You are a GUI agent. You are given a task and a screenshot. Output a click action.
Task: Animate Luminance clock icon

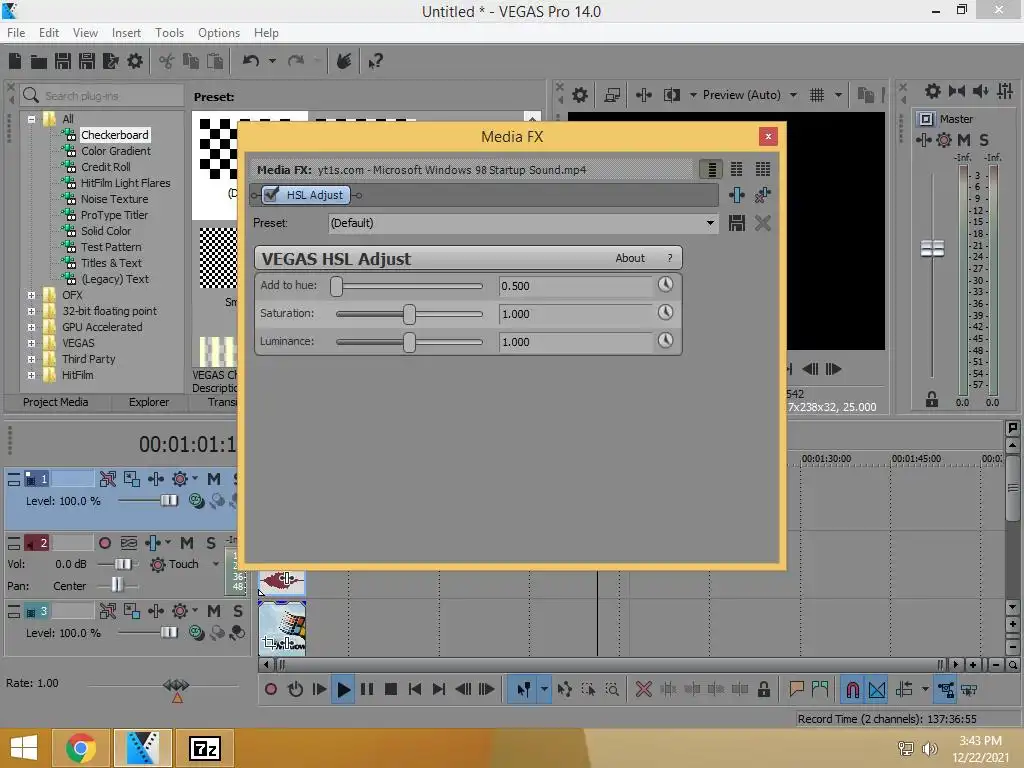[665, 340]
